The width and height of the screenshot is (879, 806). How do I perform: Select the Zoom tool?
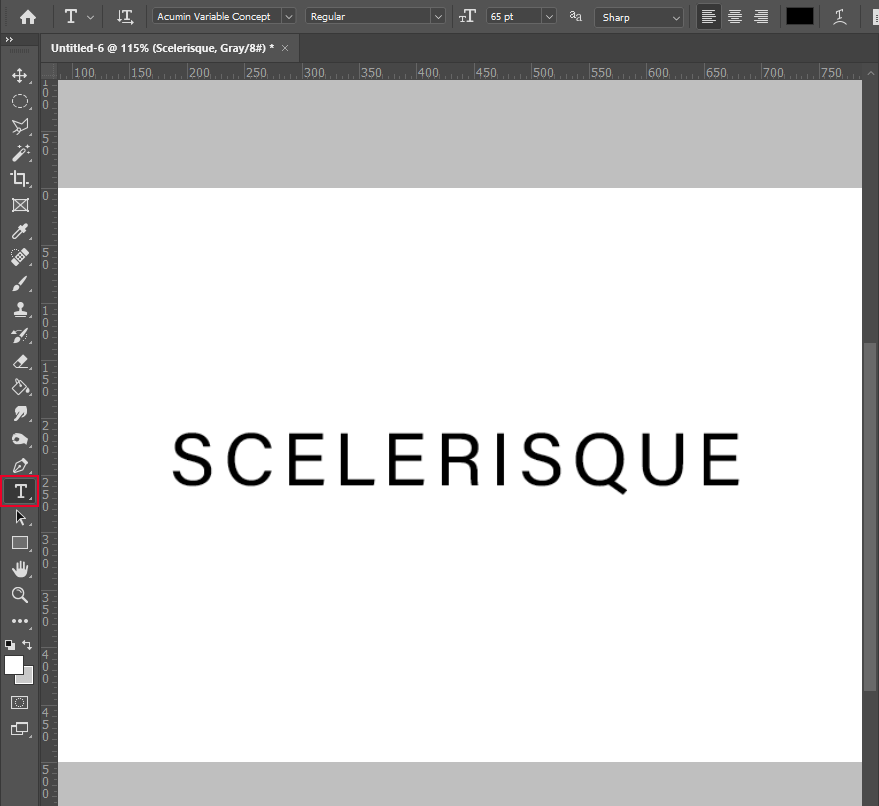[x=20, y=595]
